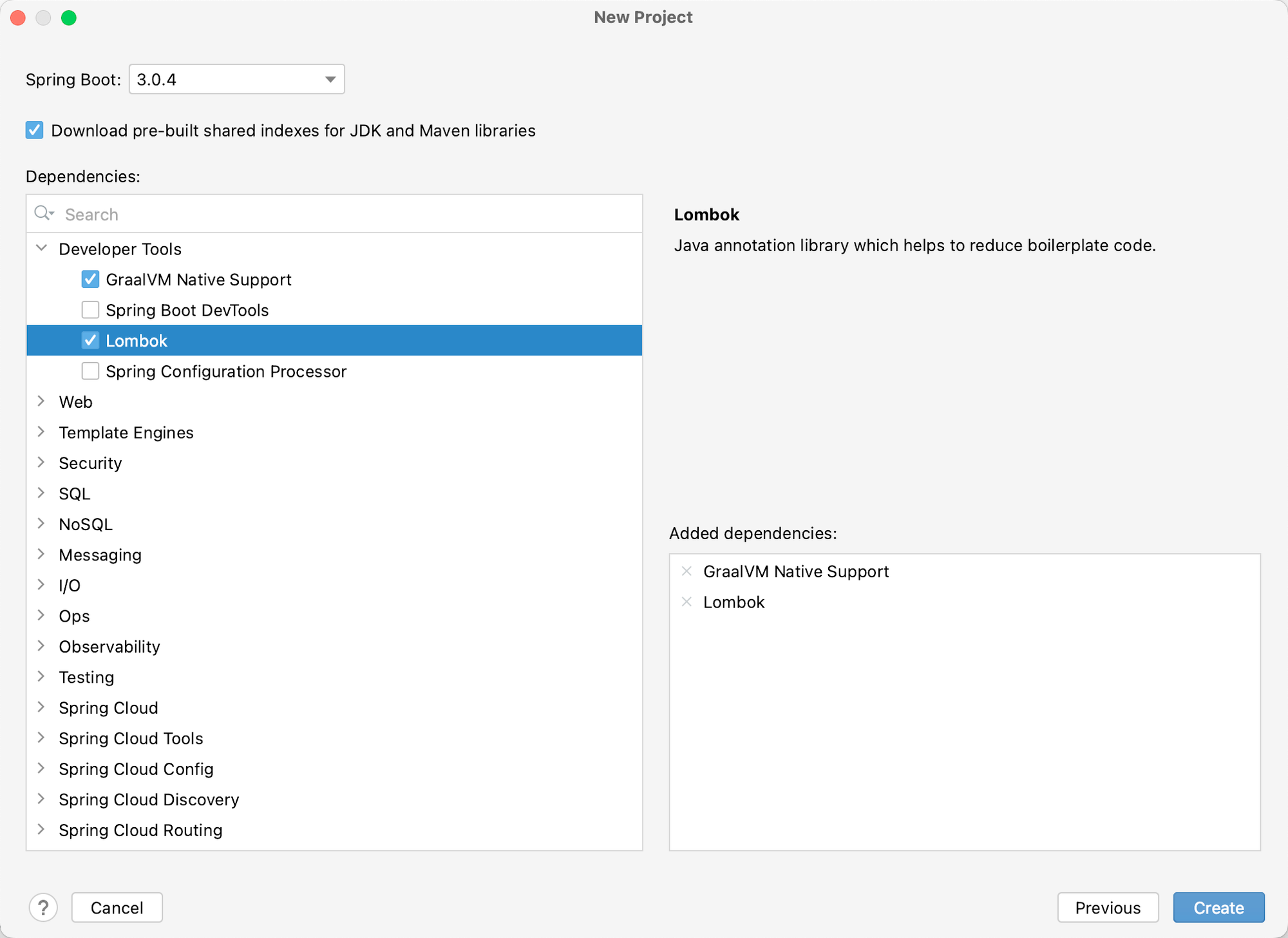1288x938 pixels.
Task: Expand the Spring Cloud Config category
Action: [42, 768]
